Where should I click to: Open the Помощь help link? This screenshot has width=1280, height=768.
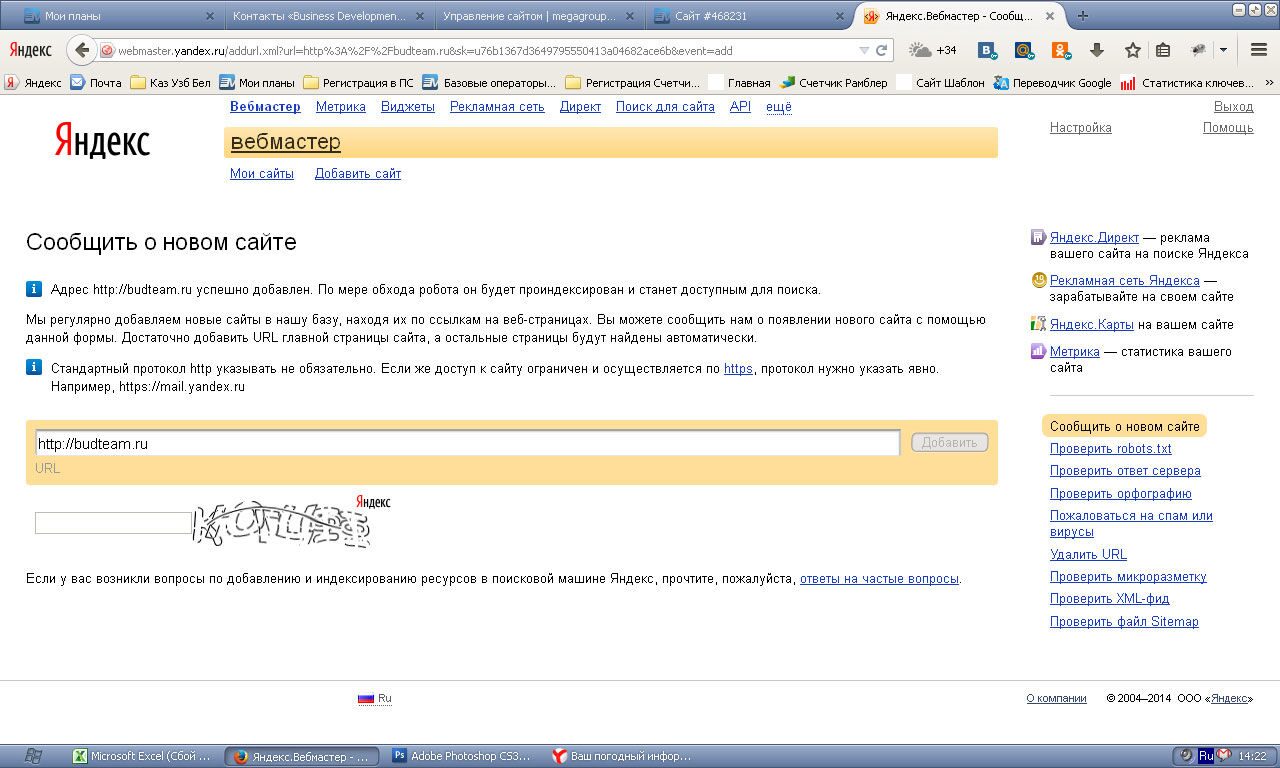click(1228, 128)
